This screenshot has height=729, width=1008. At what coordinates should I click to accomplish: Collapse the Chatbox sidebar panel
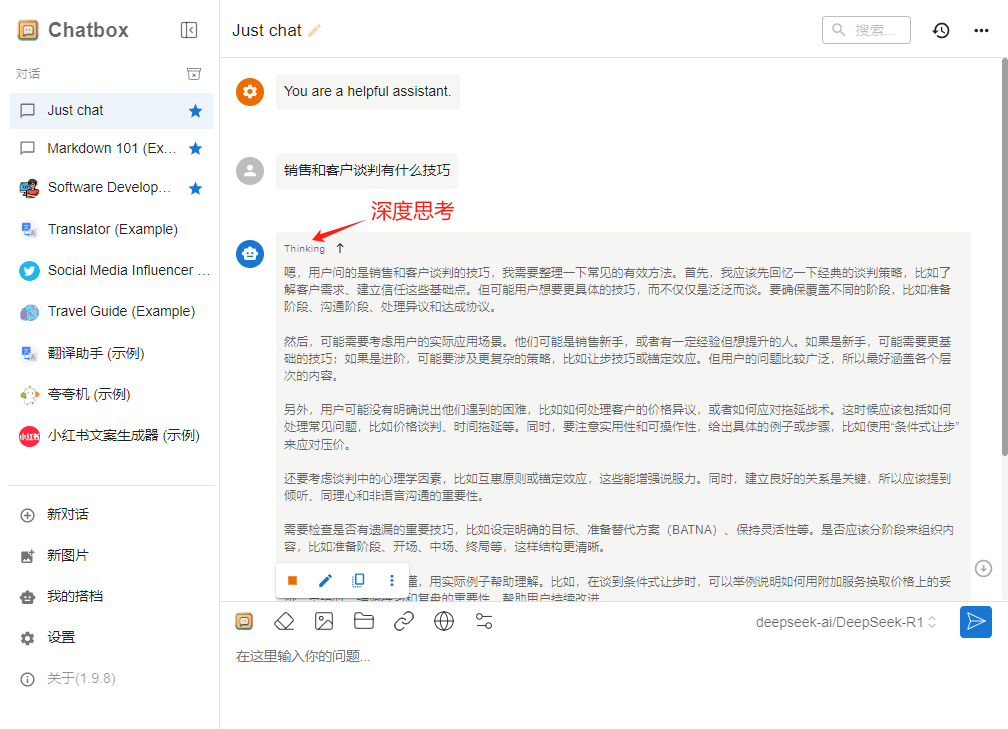pos(189,30)
